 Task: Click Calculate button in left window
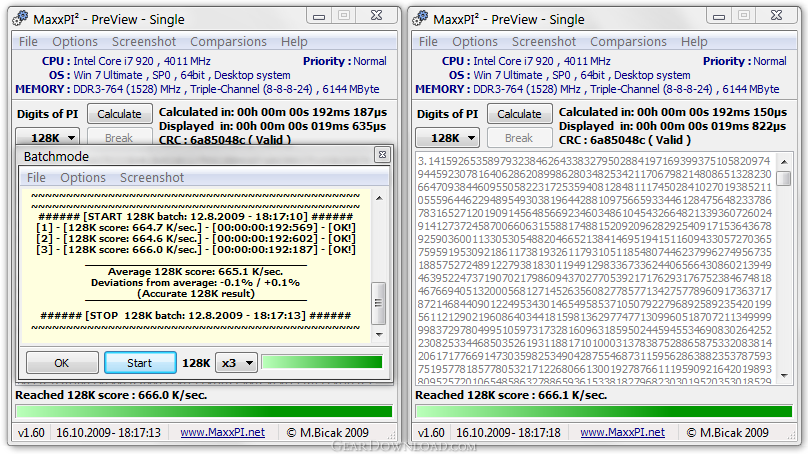120,114
